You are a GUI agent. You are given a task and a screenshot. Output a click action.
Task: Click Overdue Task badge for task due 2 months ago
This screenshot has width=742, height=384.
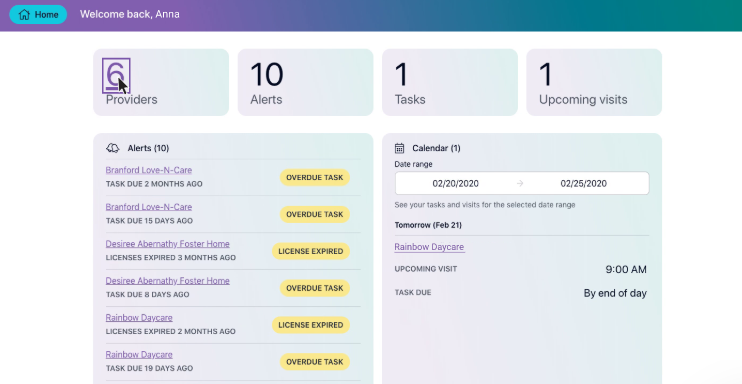(x=315, y=178)
